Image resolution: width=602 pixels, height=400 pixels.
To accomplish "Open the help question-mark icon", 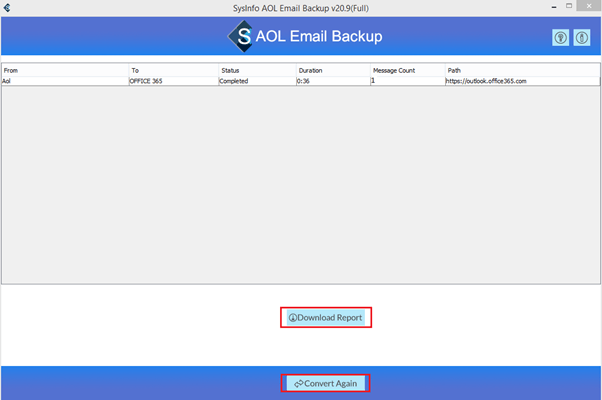I will (561, 38).
